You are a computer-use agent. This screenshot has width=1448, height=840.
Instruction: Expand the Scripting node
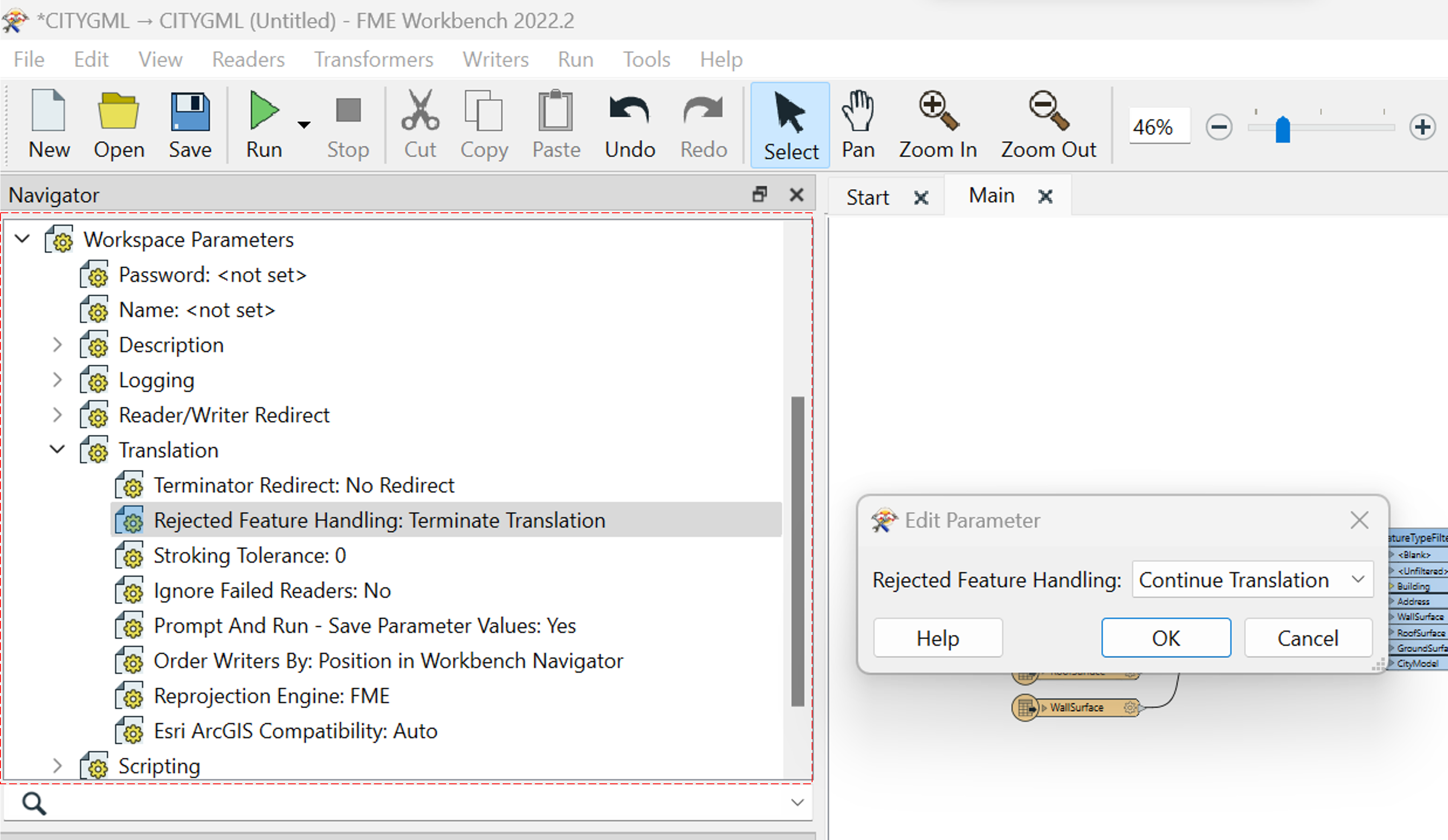coord(57,766)
